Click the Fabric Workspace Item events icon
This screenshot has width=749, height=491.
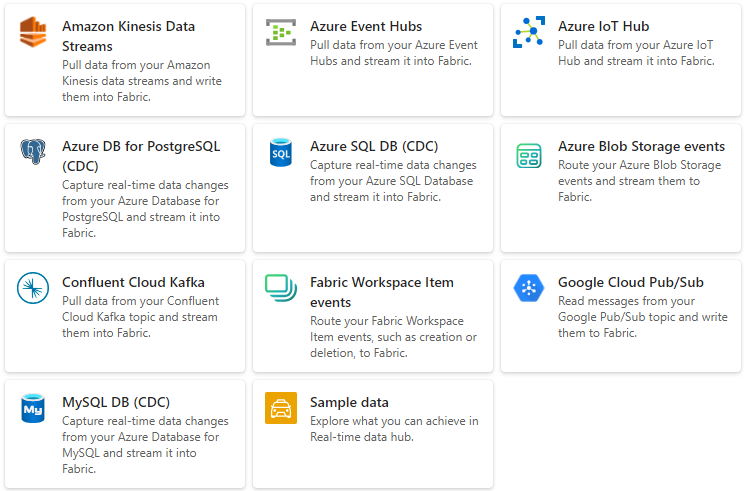pos(281,288)
